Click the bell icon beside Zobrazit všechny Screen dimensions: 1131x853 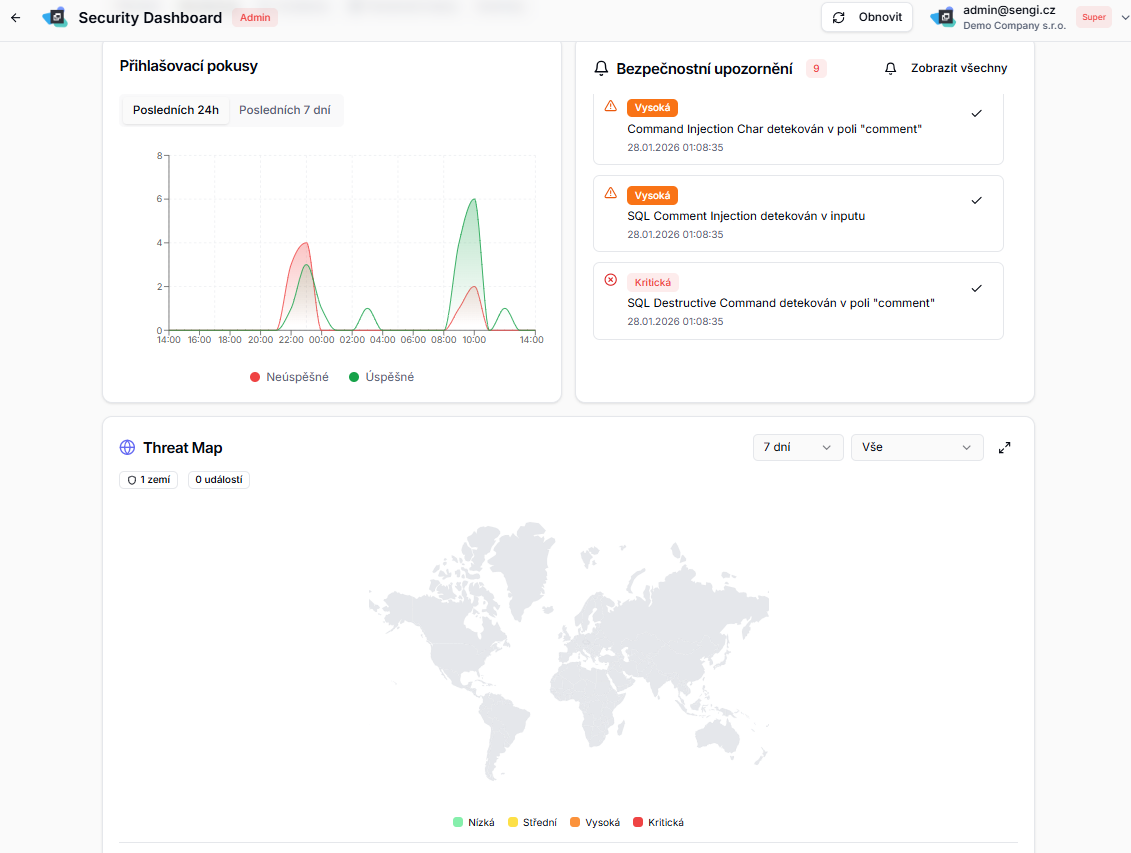(x=890, y=68)
